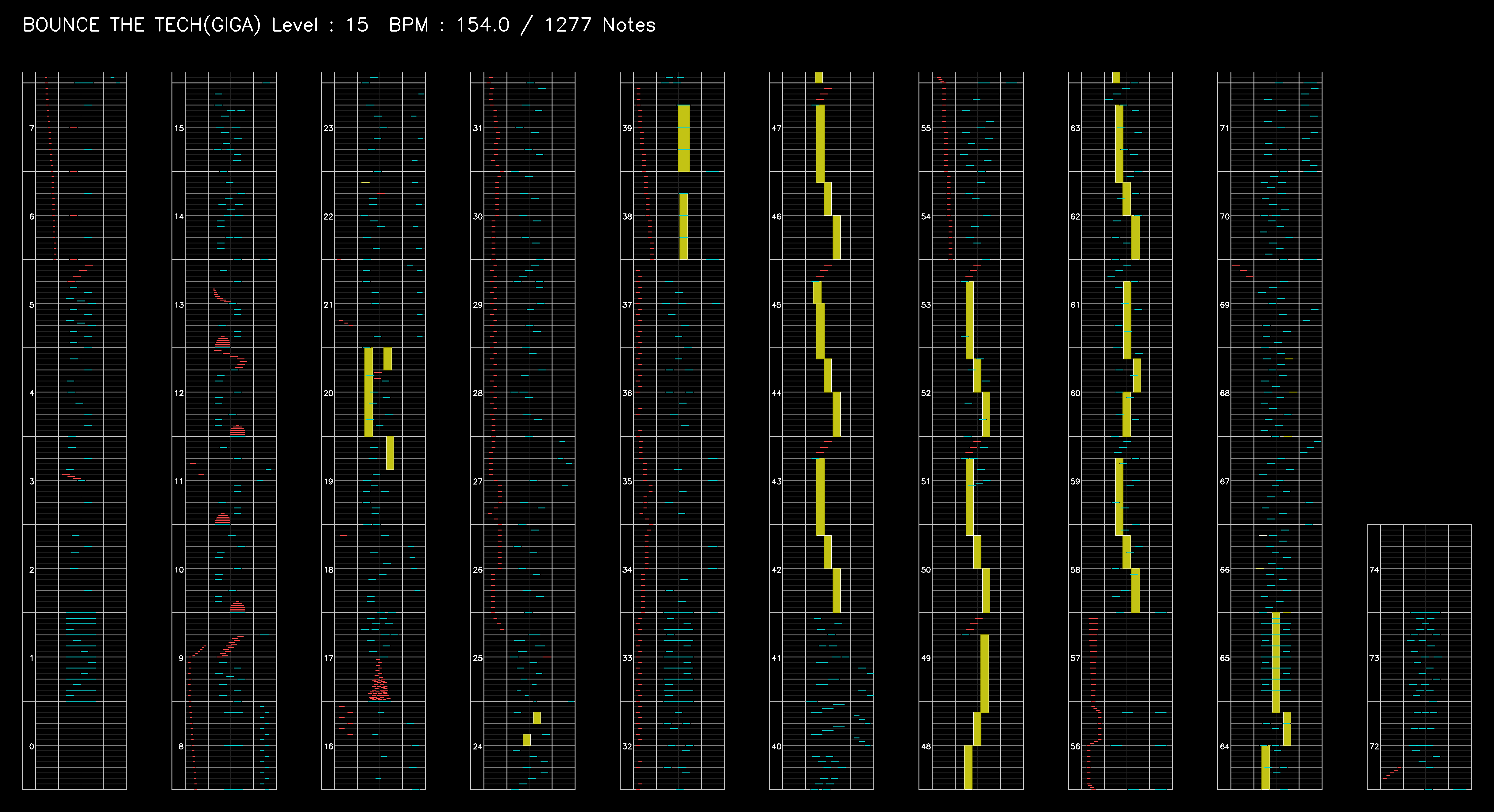This screenshot has height=812, width=1494.
Task: Click the song title BOUNCE THE TECH(GIGA)
Action: pos(141,25)
